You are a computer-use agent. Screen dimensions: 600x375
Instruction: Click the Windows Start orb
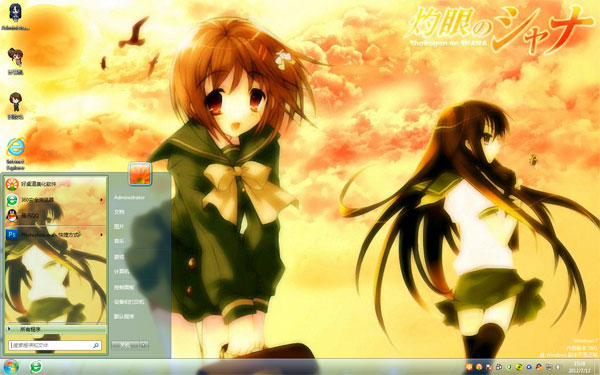pyautogui.click(x=11, y=367)
